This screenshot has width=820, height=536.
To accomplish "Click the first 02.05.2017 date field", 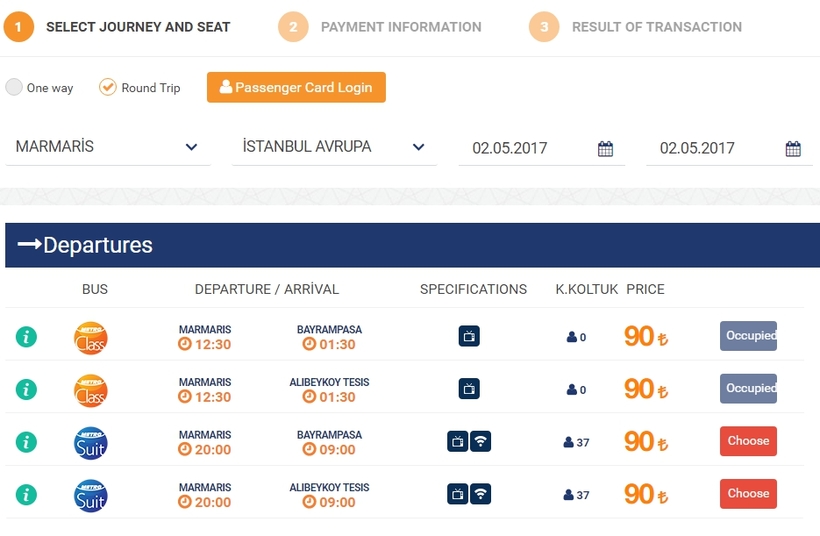I will click(x=542, y=148).
